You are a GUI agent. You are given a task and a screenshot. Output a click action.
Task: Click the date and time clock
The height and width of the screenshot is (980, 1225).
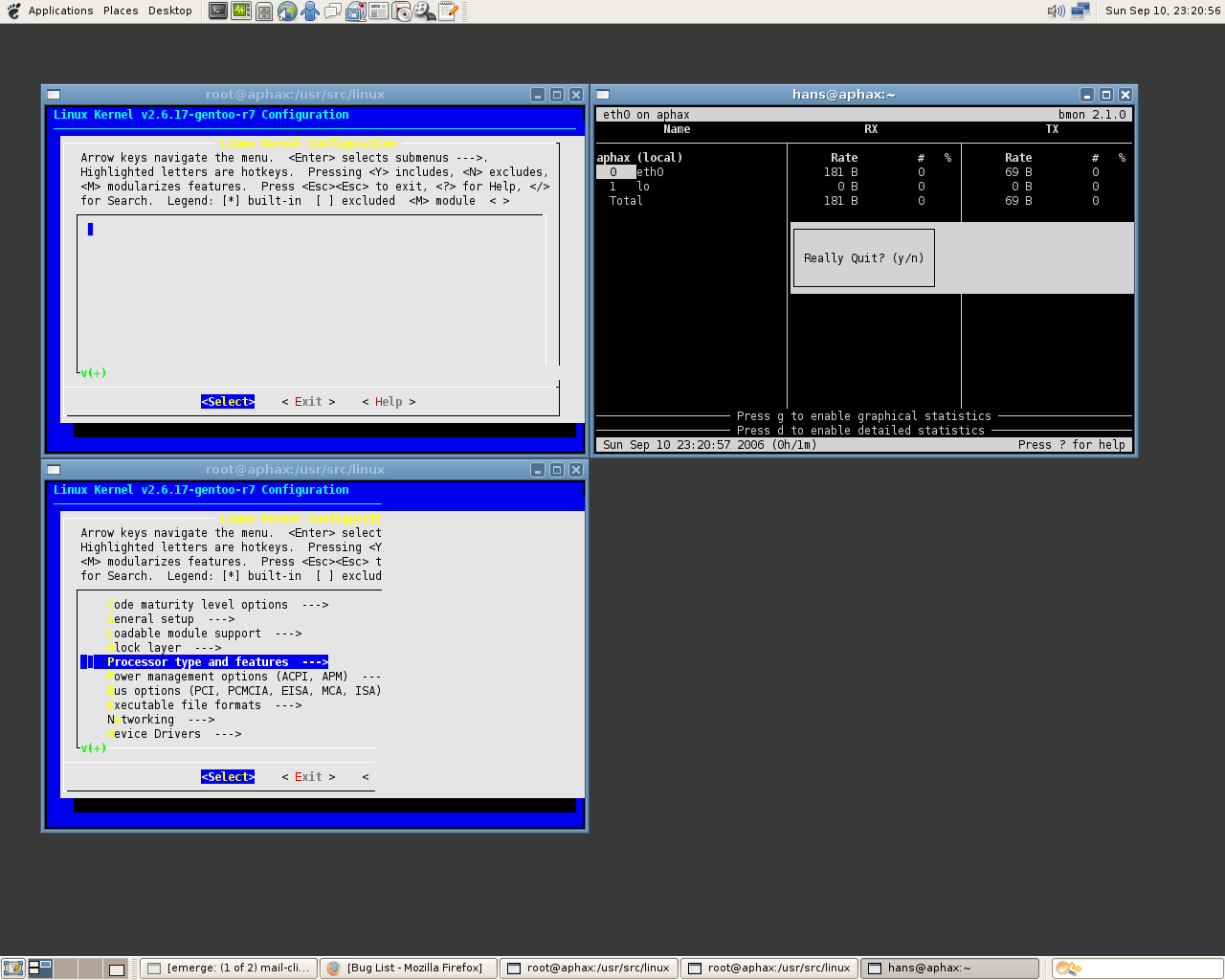(x=1163, y=11)
